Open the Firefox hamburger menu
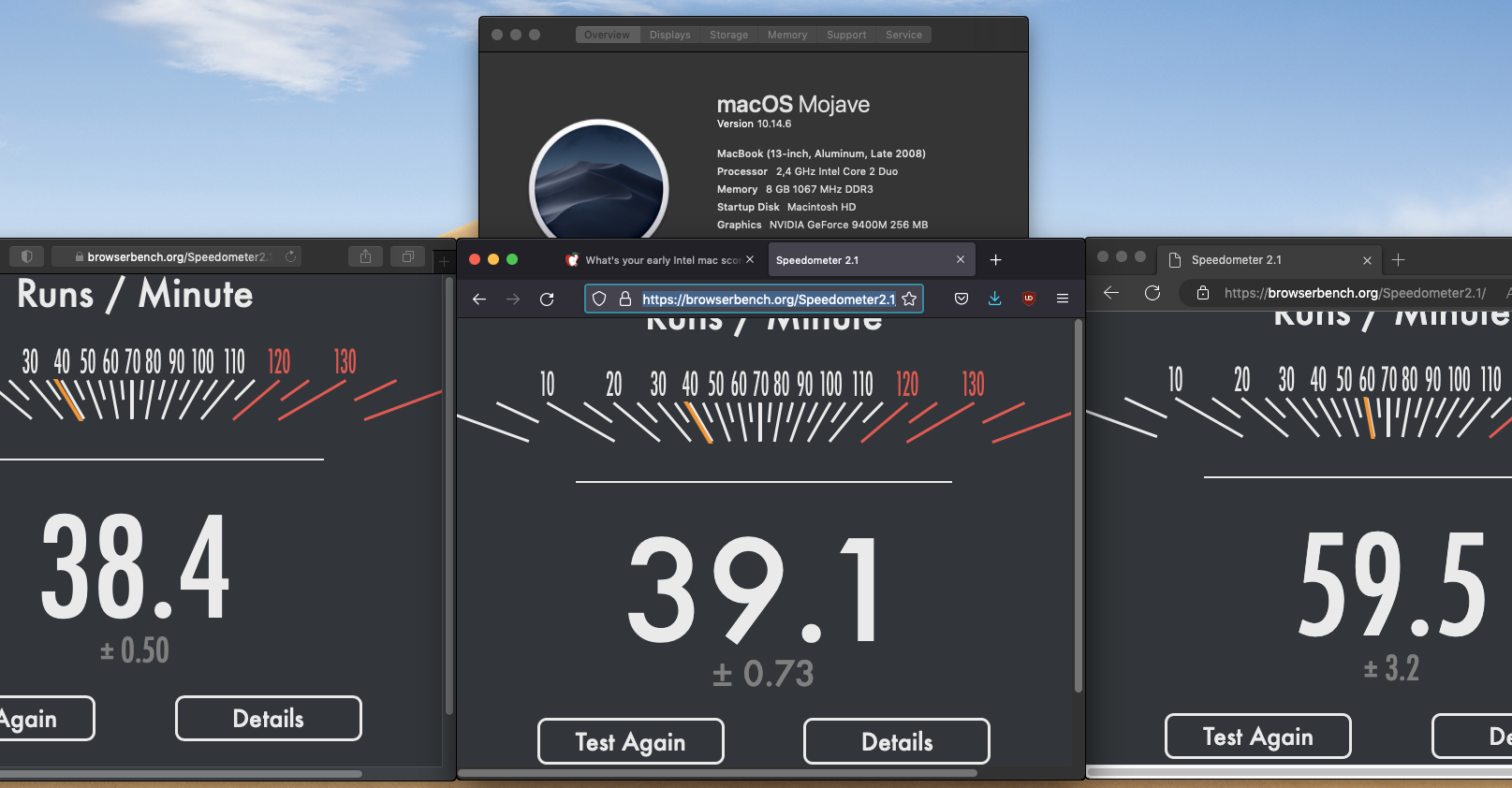 (1063, 299)
